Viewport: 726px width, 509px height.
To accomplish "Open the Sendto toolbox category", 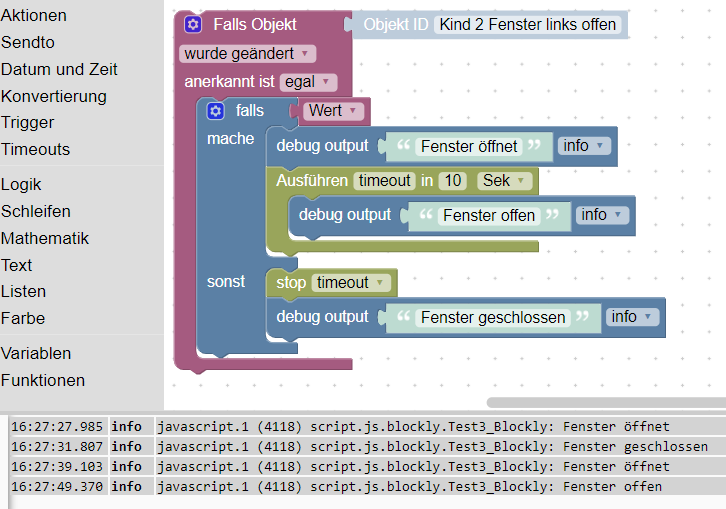I will click(28, 42).
